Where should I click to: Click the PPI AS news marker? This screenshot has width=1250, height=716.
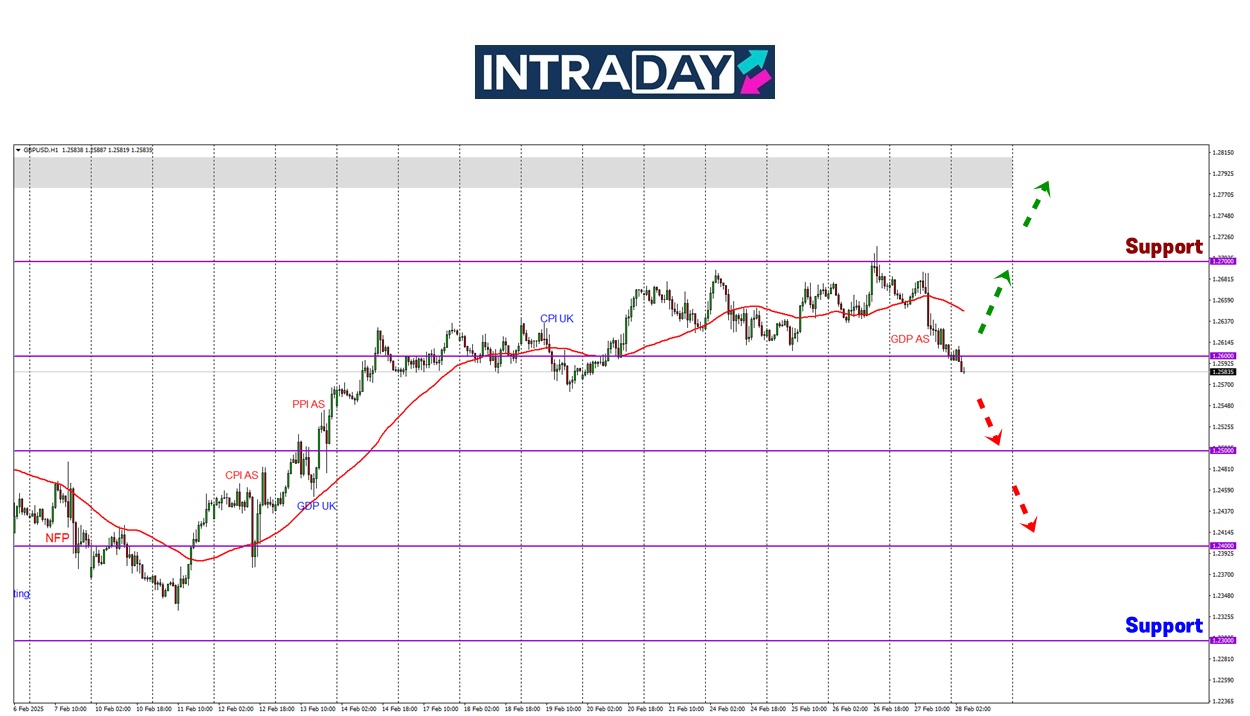coord(308,404)
